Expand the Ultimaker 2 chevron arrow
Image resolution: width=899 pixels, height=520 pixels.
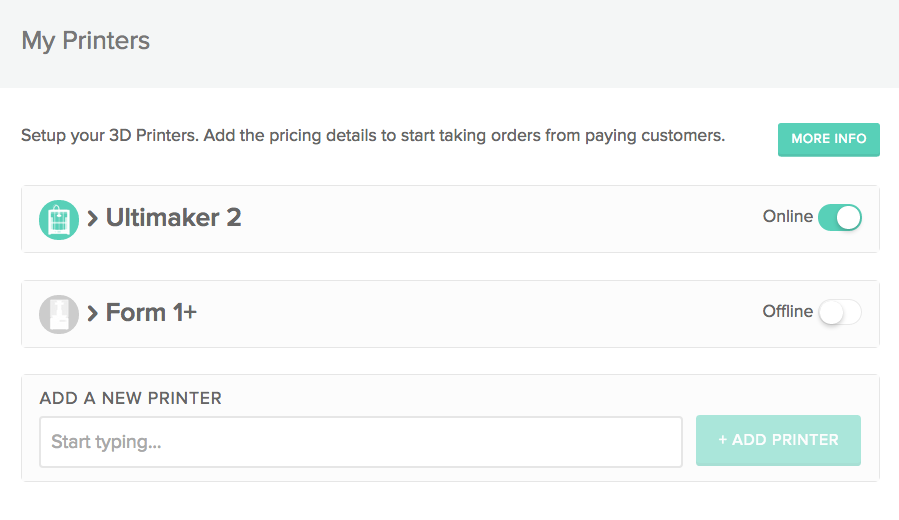point(93,219)
